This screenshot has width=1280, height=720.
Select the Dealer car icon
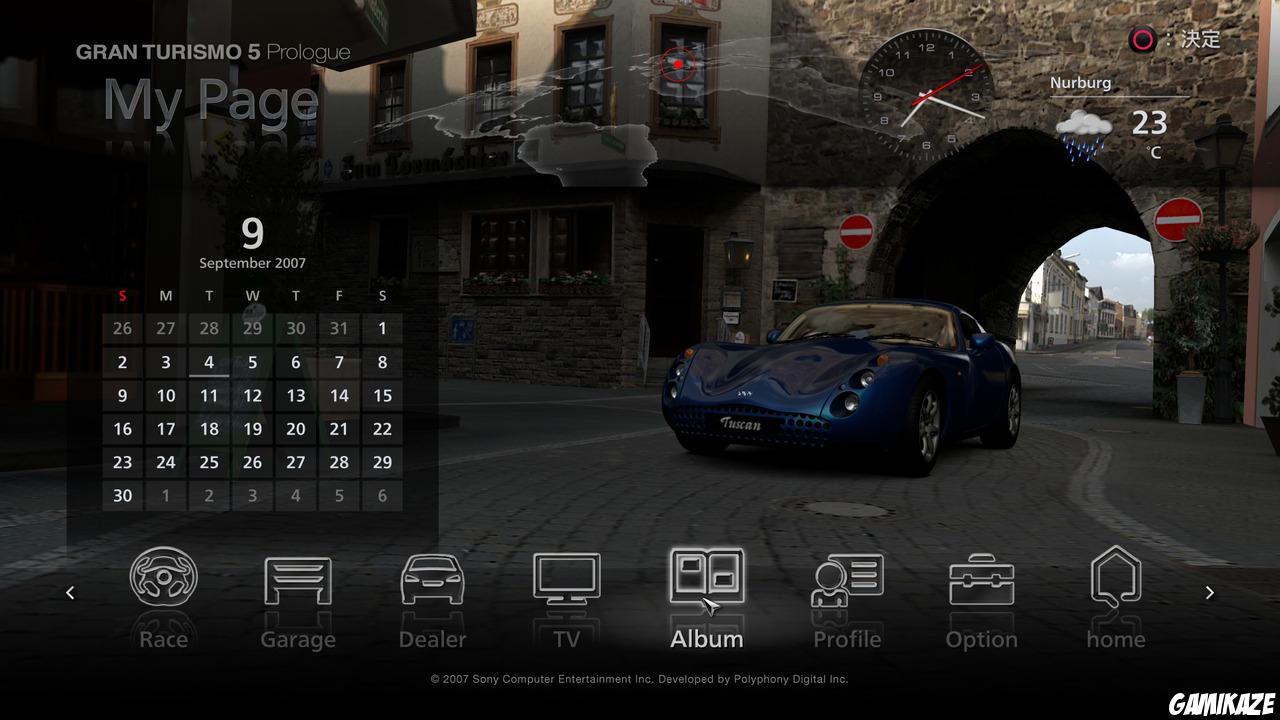(432, 580)
